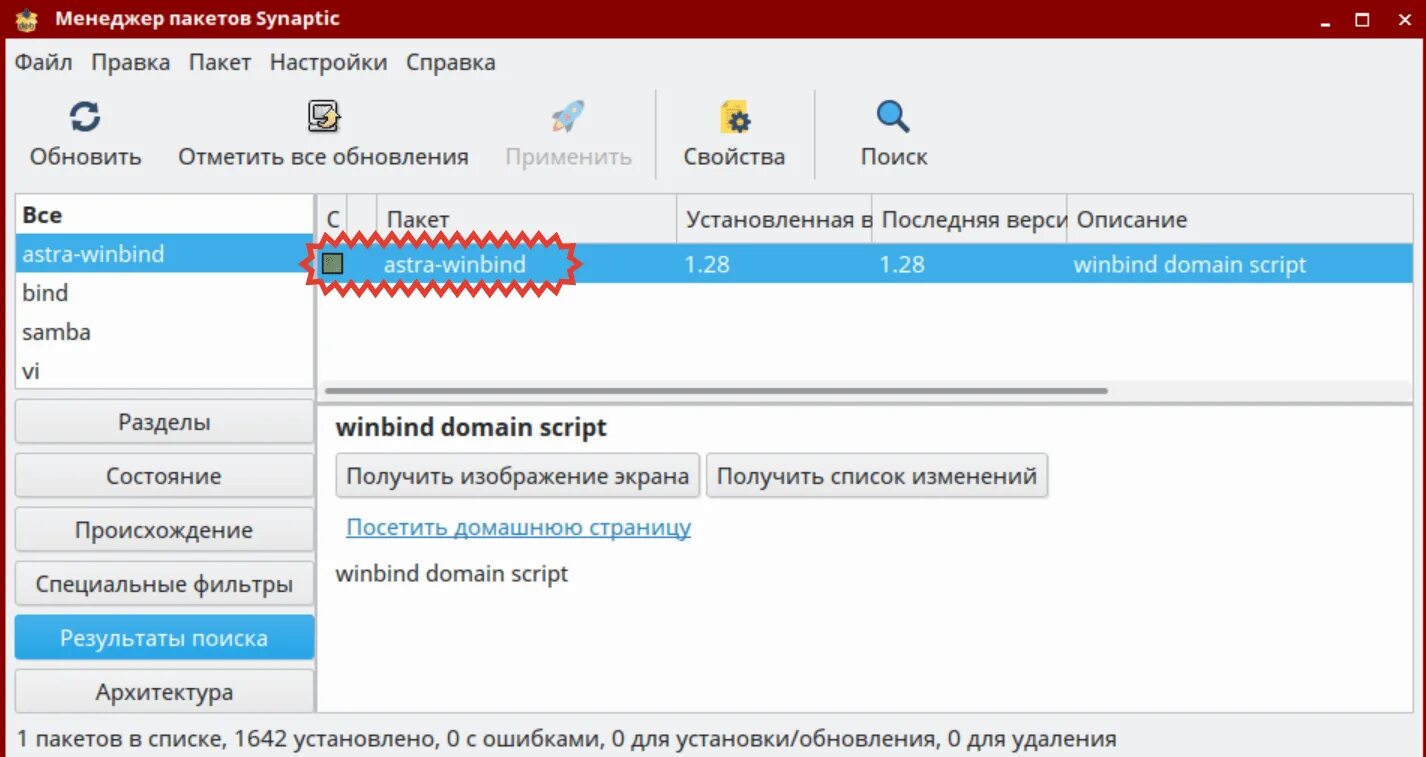This screenshot has height=757, width=1426.
Task: Open the Настройки menu
Action: tap(328, 62)
